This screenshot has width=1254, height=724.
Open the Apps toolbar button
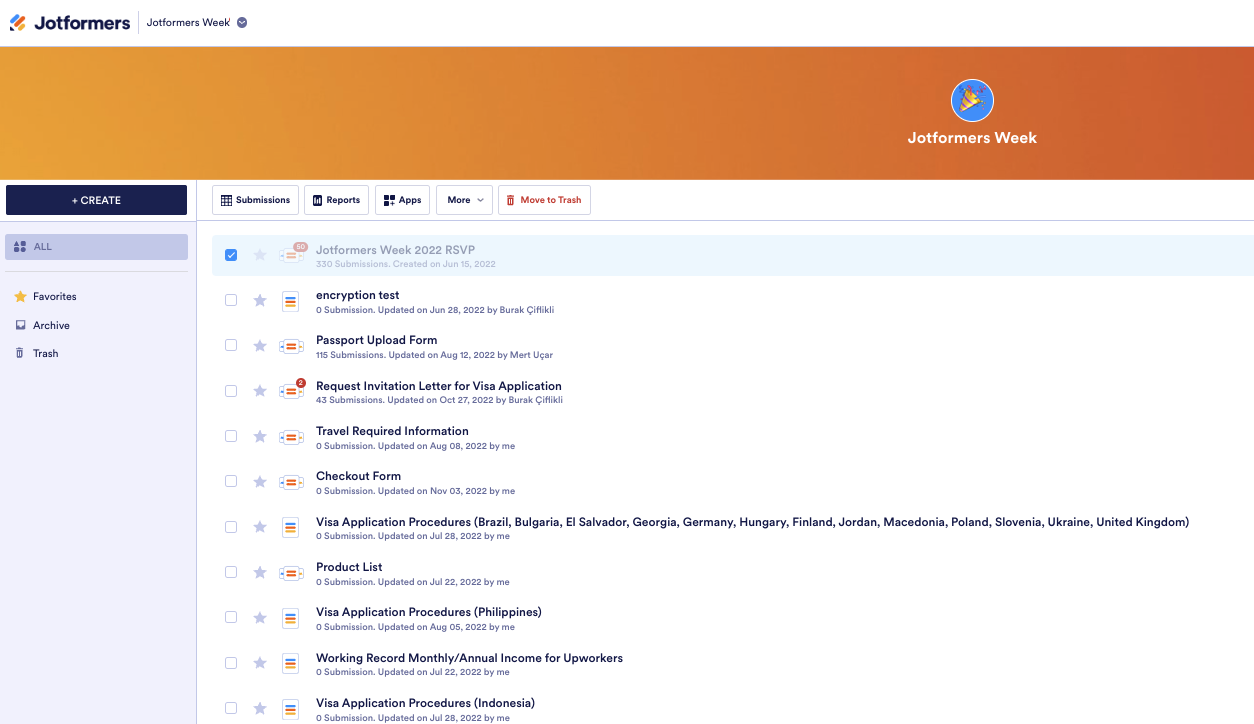(x=402, y=200)
